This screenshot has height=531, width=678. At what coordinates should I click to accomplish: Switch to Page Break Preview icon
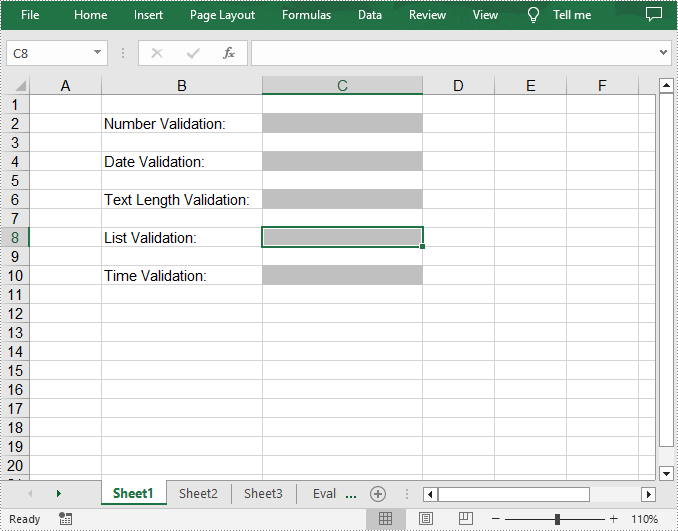(465, 518)
